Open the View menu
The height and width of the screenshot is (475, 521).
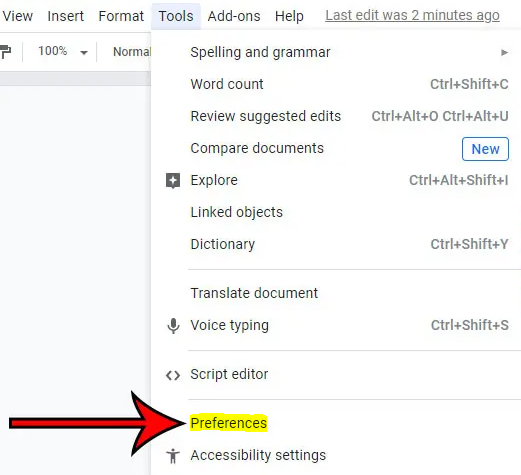[x=17, y=16]
